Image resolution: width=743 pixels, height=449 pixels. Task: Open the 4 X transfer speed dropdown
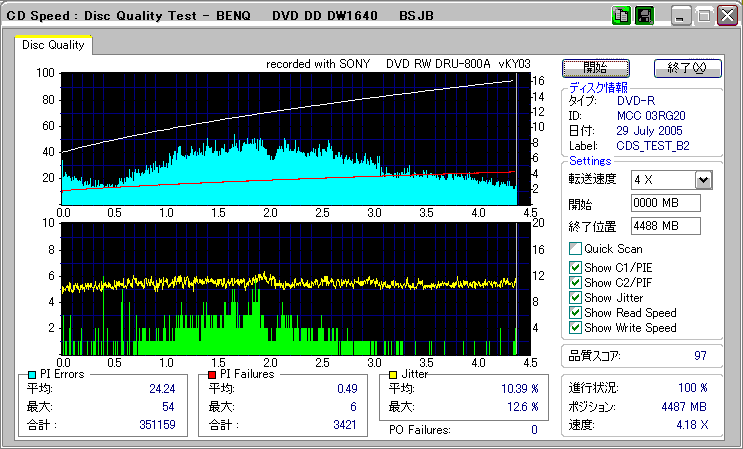point(703,180)
